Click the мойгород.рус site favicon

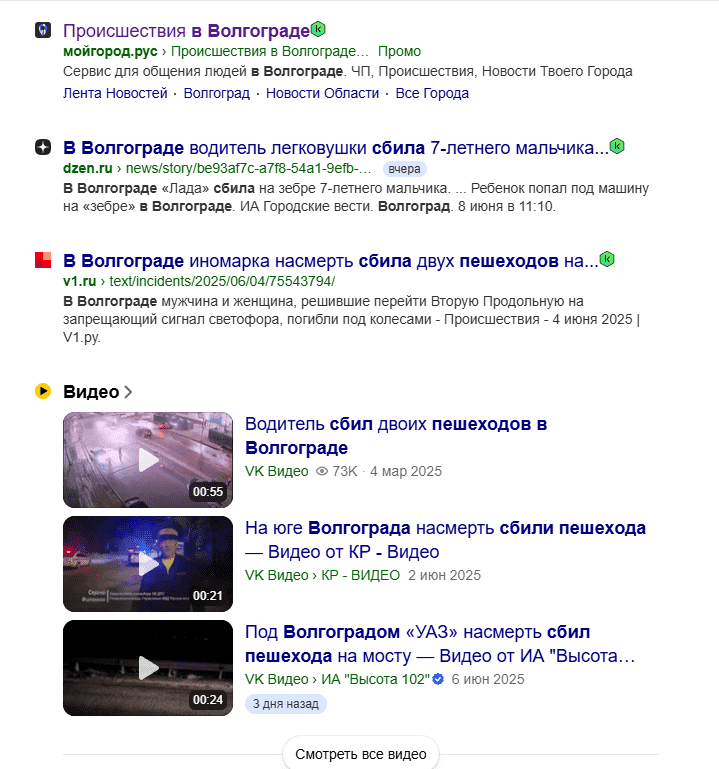(43, 30)
